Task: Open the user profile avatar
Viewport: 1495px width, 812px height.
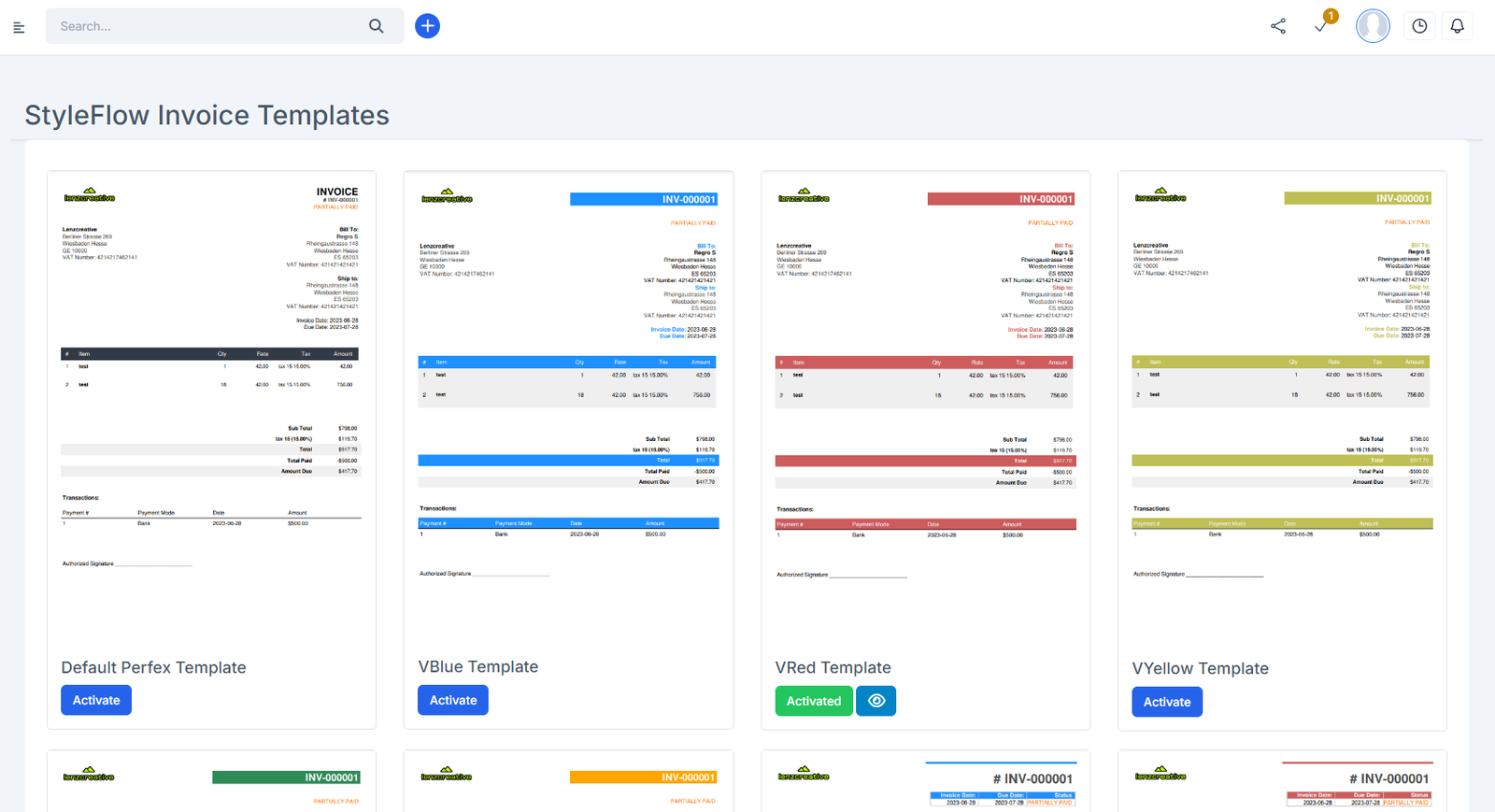Action: pyautogui.click(x=1373, y=26)
